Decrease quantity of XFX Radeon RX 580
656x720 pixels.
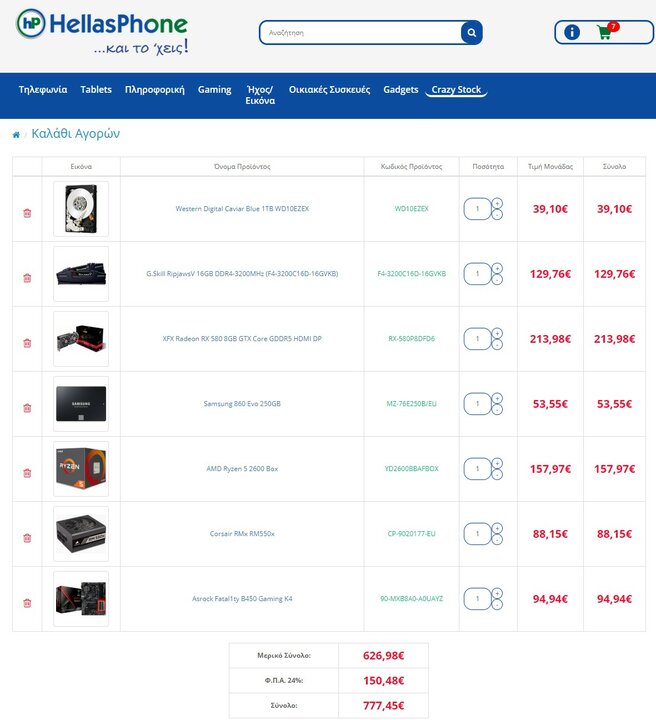(x=497, y=344)
